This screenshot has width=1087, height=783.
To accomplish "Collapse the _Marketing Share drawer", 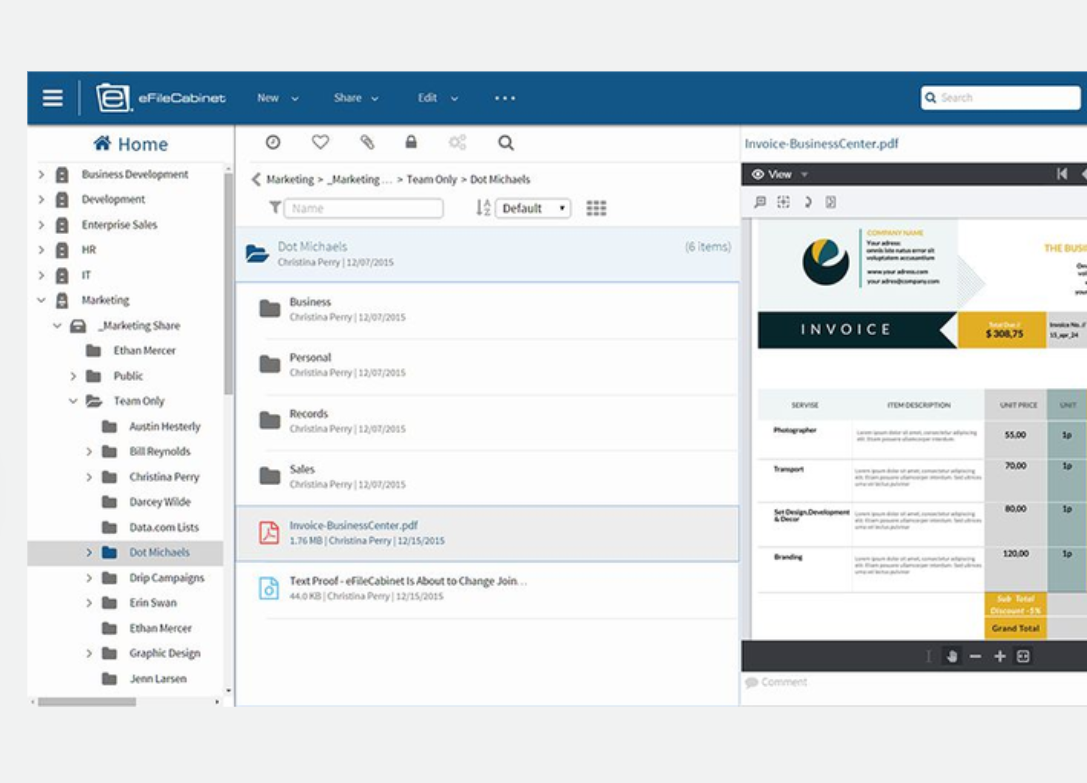I will pos(57,325).
